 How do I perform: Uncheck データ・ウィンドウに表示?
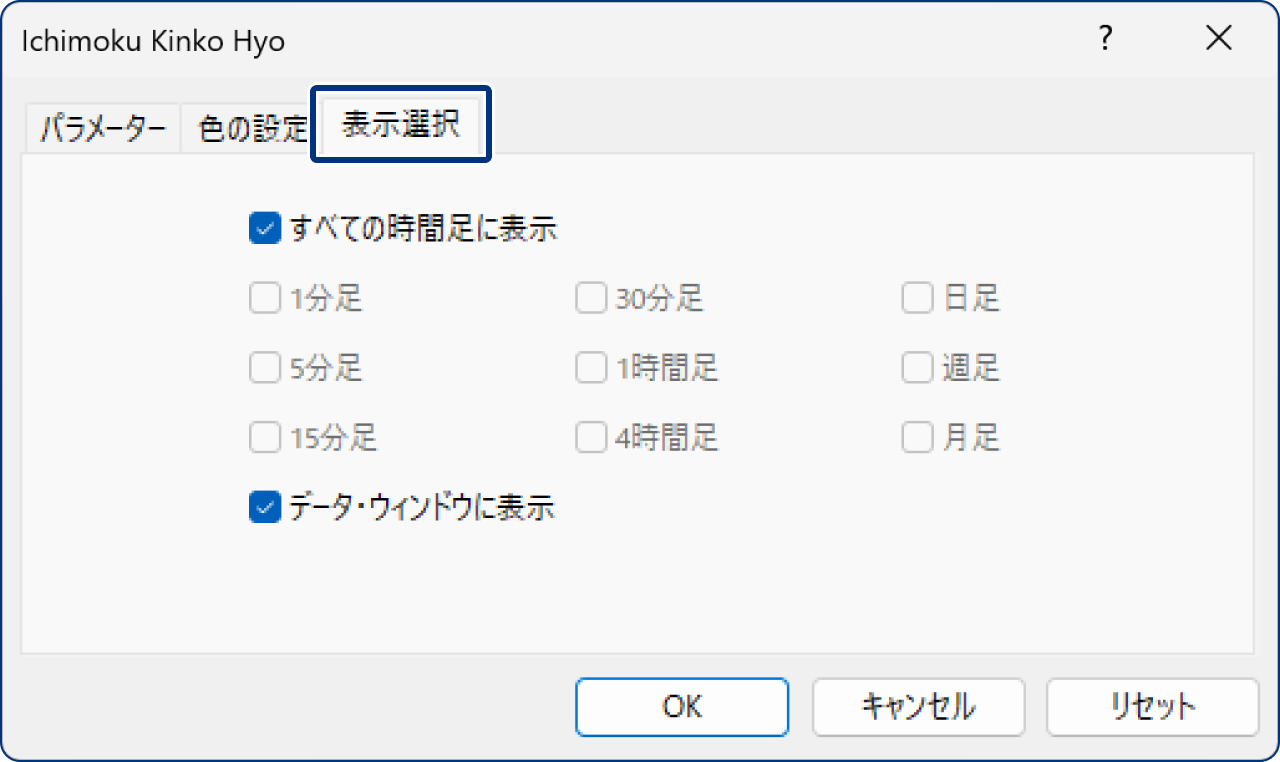click(264, 508)
